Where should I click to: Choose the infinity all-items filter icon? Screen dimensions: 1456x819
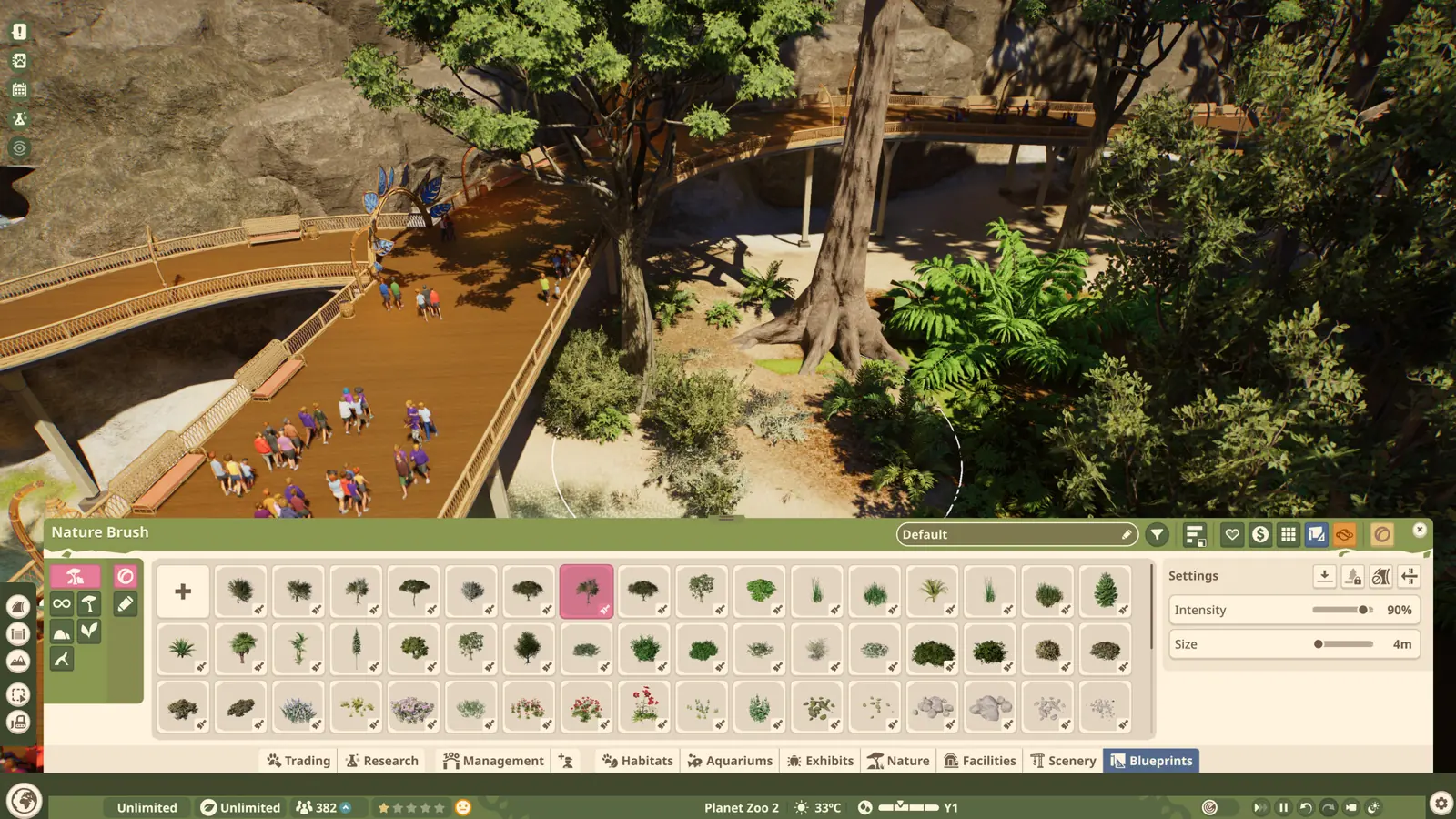click(62, 603)
